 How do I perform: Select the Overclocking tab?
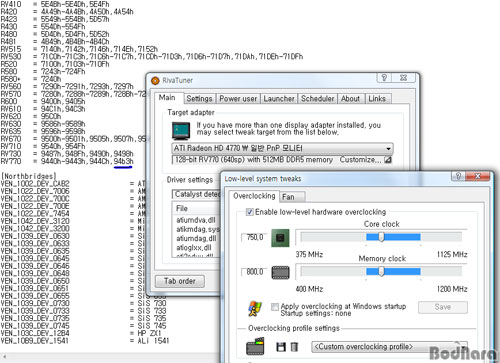point(254,196)
